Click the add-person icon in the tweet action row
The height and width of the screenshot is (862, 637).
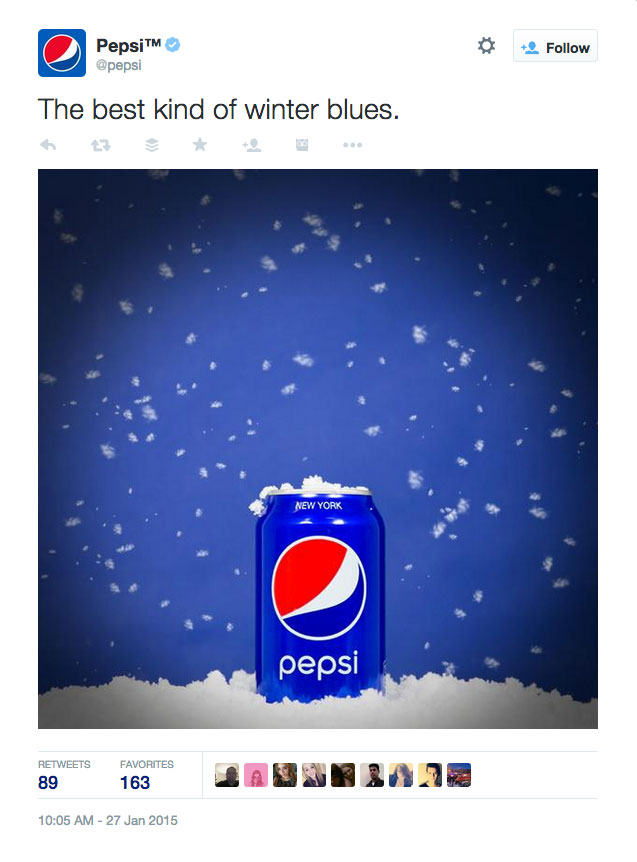pos(252,145)
